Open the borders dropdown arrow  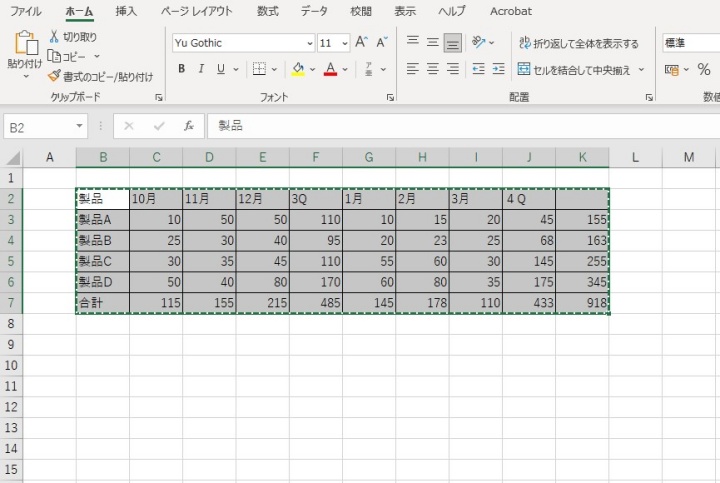click(x=274, y=69)
